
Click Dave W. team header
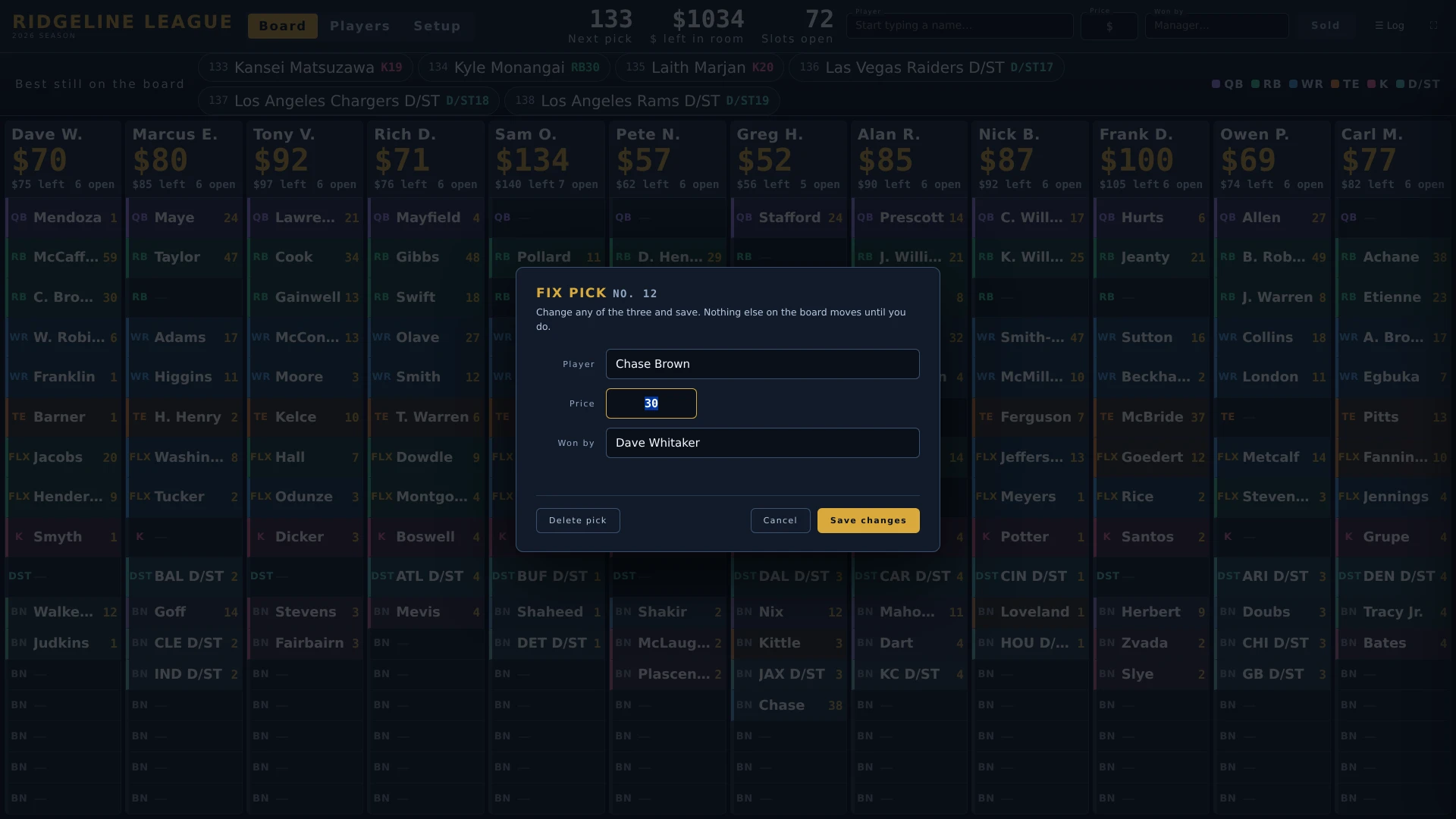(64, 159)
